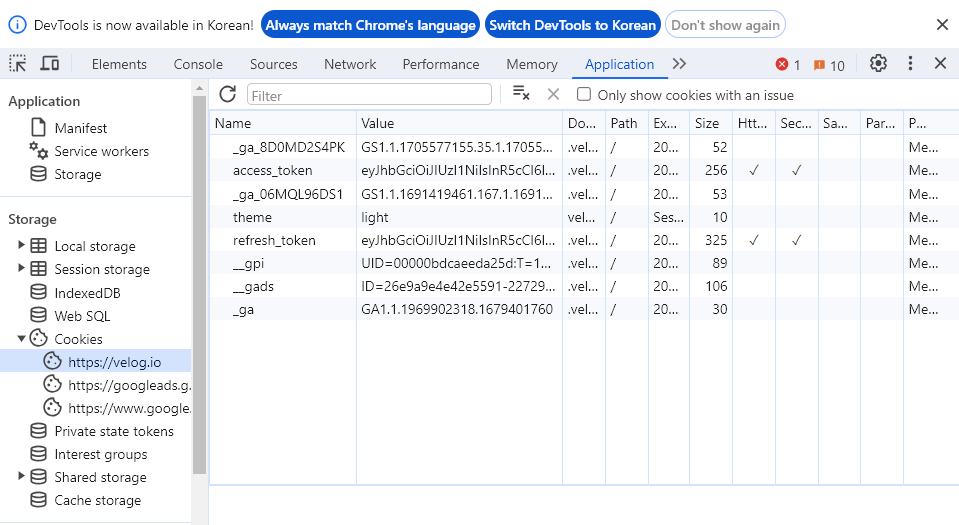Click the cookie Filter input field
This screenshot has height=525, width=959.
click(x=369, y=95)
